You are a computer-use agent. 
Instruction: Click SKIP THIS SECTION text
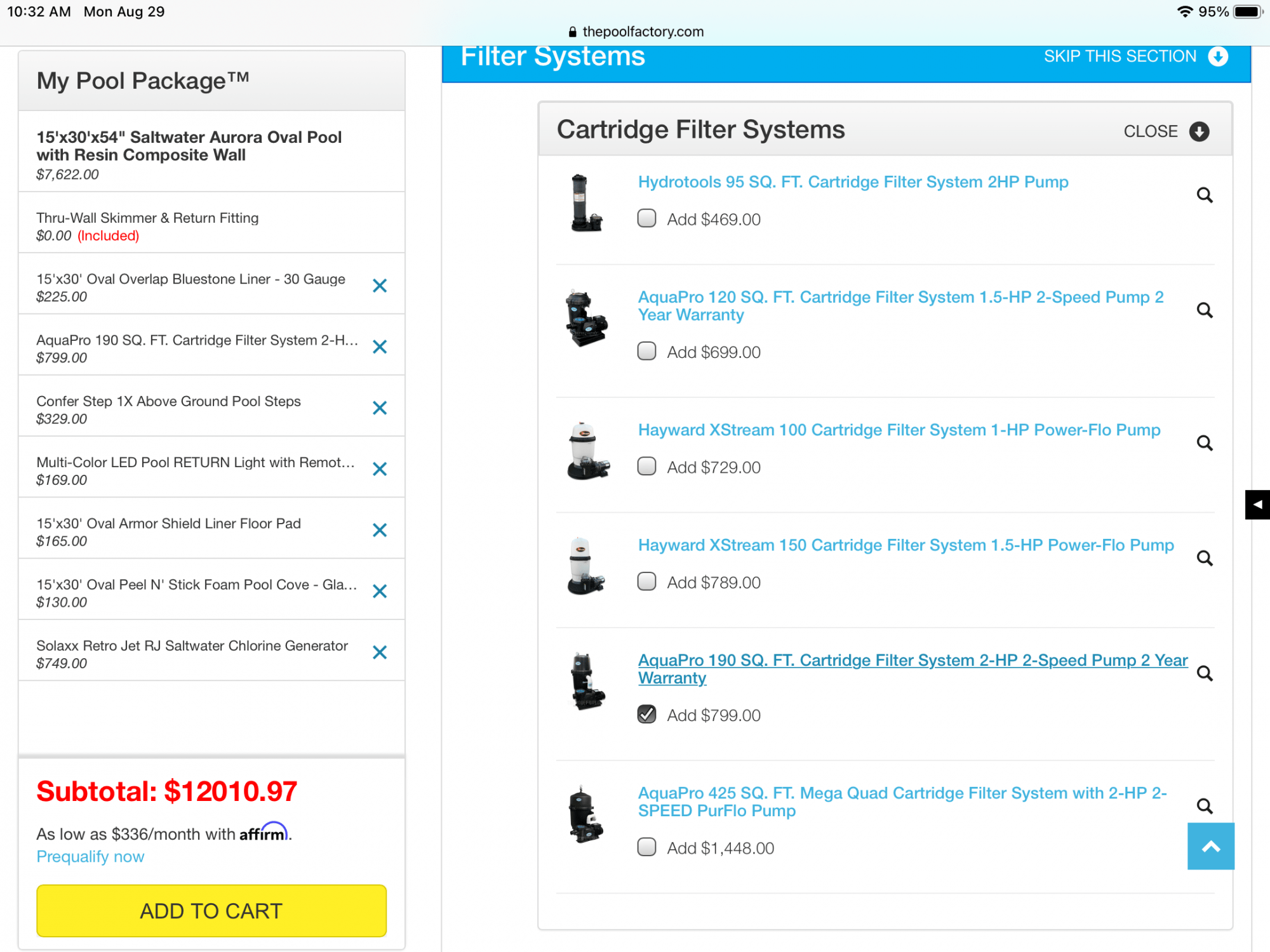[1120, 56]
